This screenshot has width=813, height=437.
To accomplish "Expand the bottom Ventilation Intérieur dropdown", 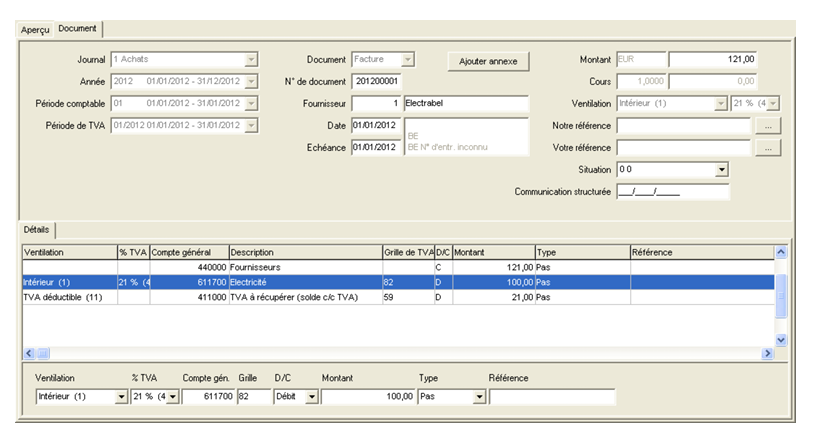I will click(121, 397).
